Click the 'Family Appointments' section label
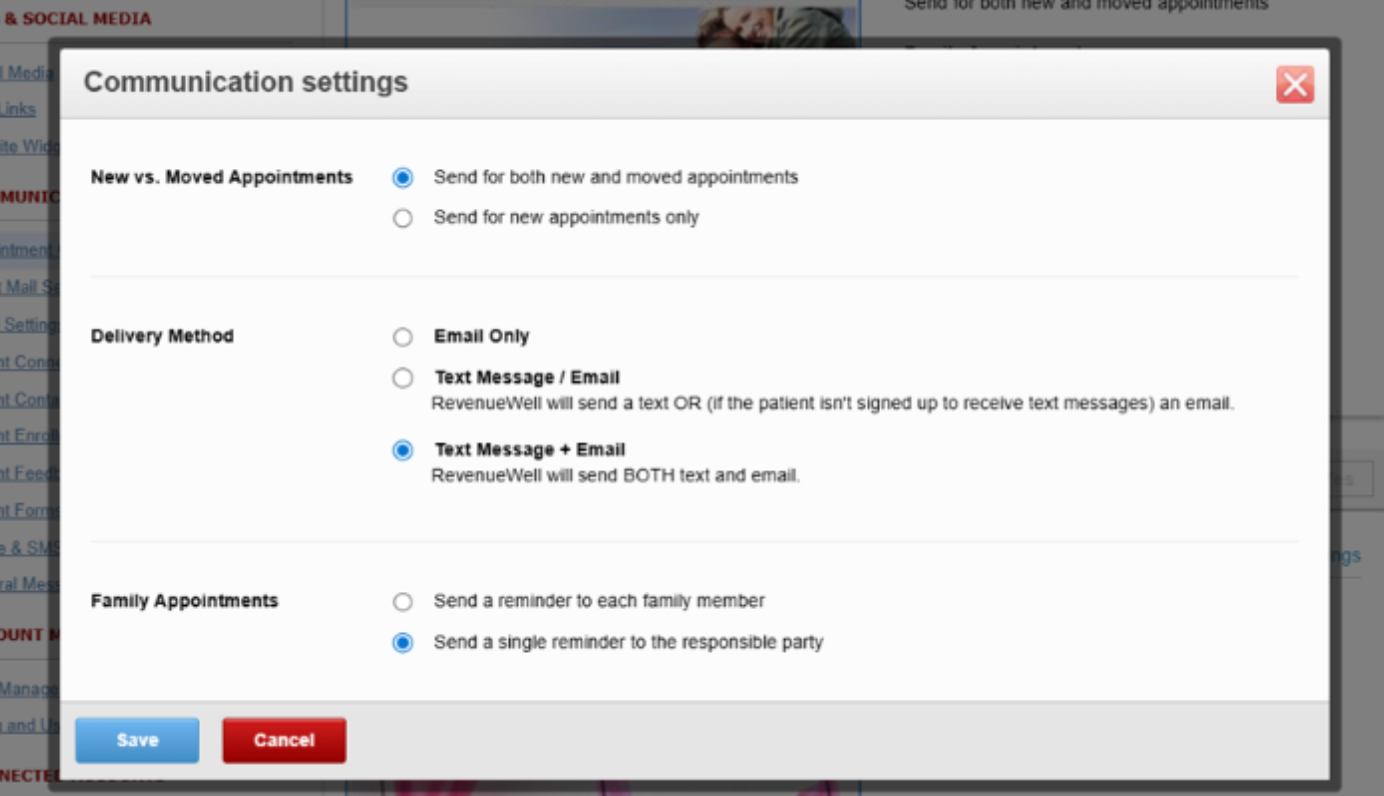The width and height of the screenshot is (1384, 796). pos(184,601)
